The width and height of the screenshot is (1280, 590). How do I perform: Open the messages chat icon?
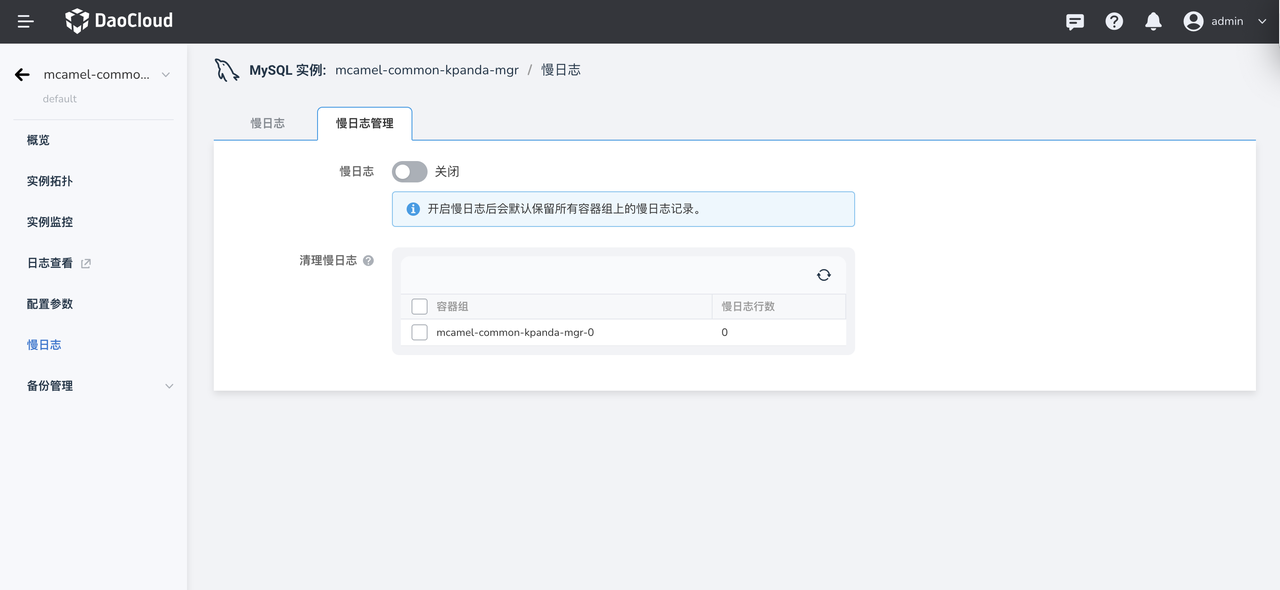pos(1075,21)
